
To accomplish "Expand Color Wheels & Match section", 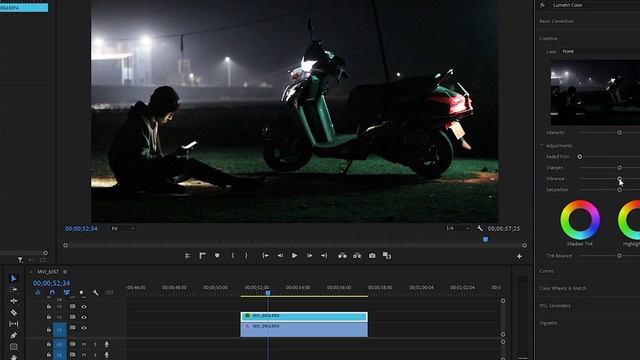I will coord(562,288).
